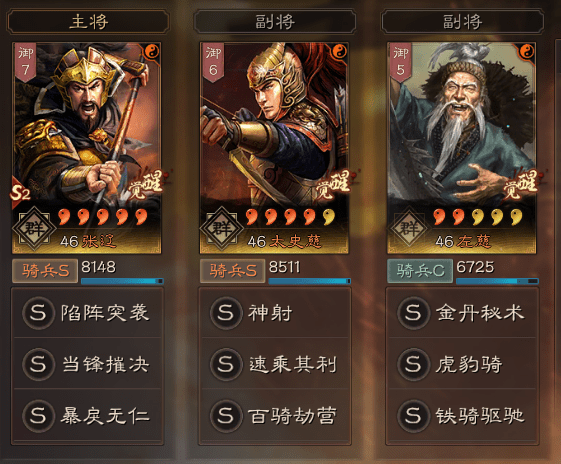Click the 群 faction emblem on 张辽 card
Screen dimensions: 561x464
click(x=34, y=228)
